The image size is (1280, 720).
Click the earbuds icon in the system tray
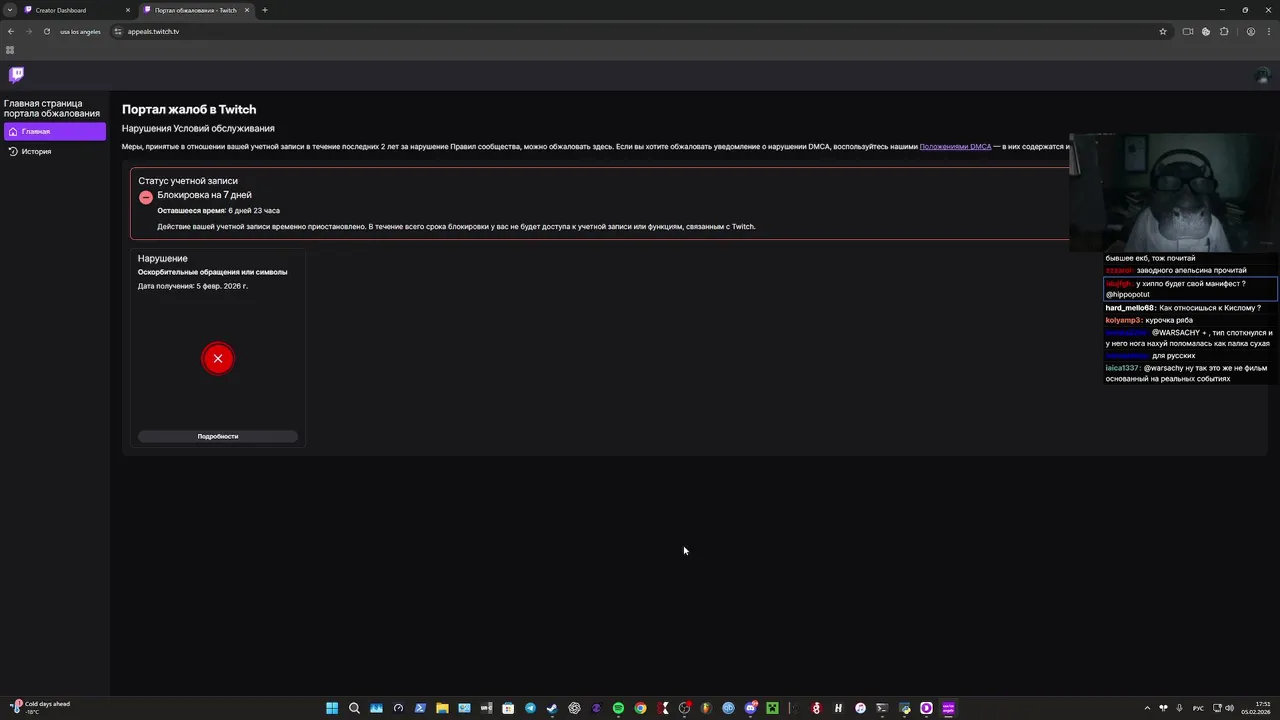[1163, 708]
